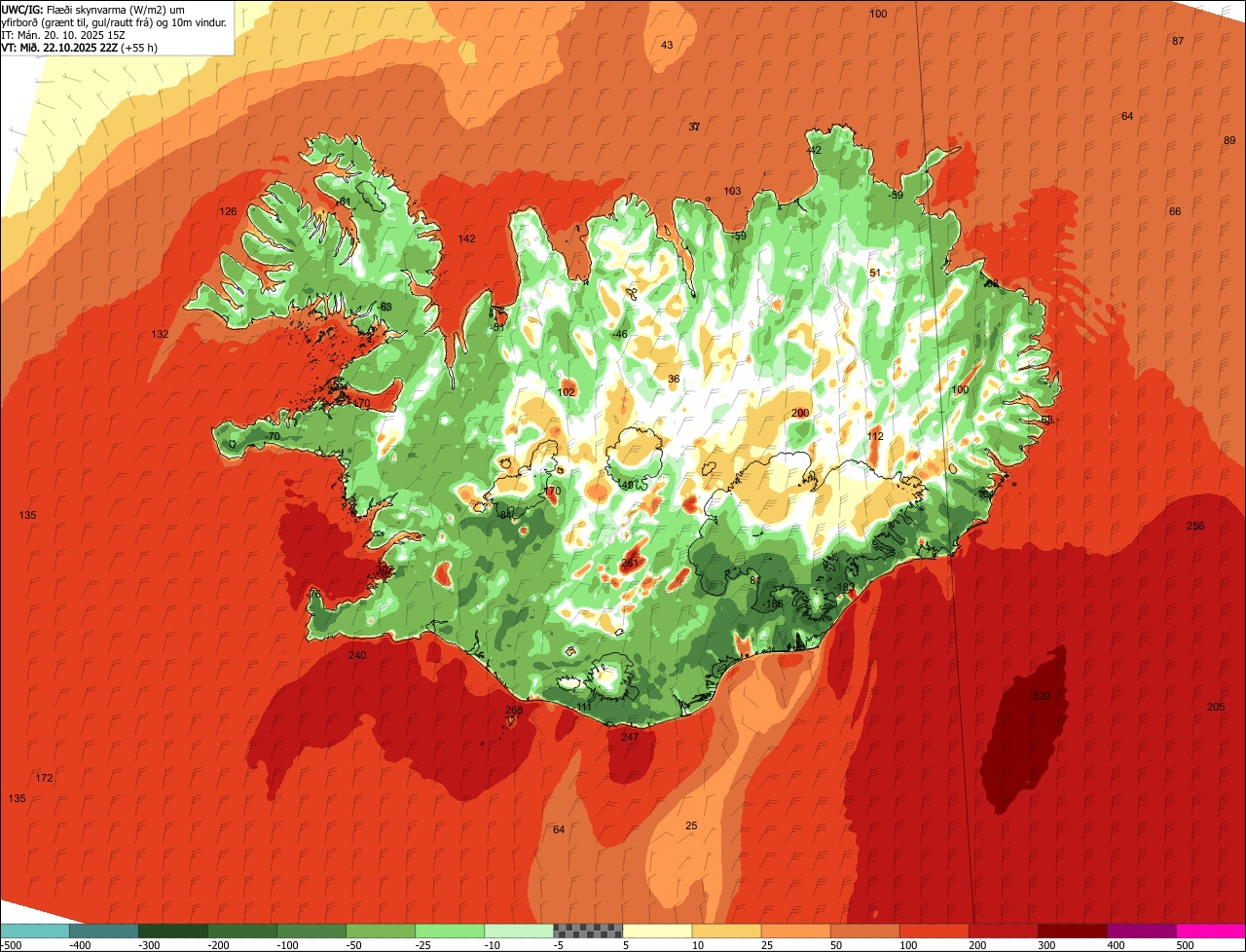Click the flux value '142' on the map
The image size is (1246, 952).
click(467, 239)
